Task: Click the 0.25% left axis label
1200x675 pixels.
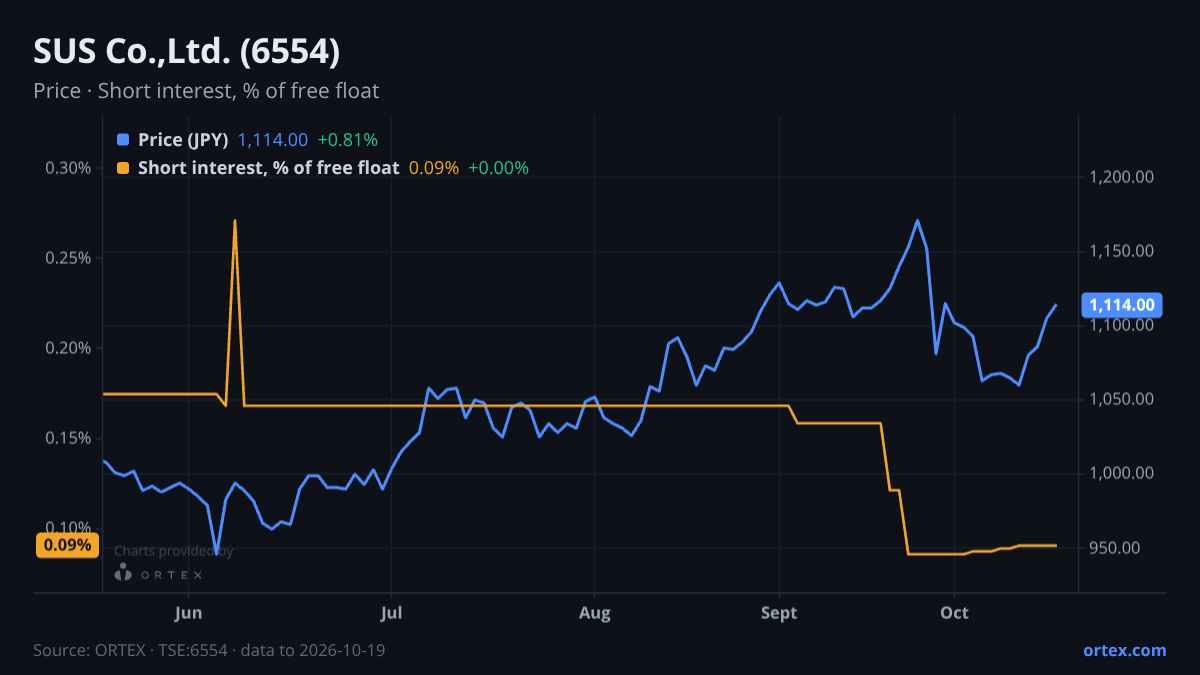Action: (x=68, y=257)
